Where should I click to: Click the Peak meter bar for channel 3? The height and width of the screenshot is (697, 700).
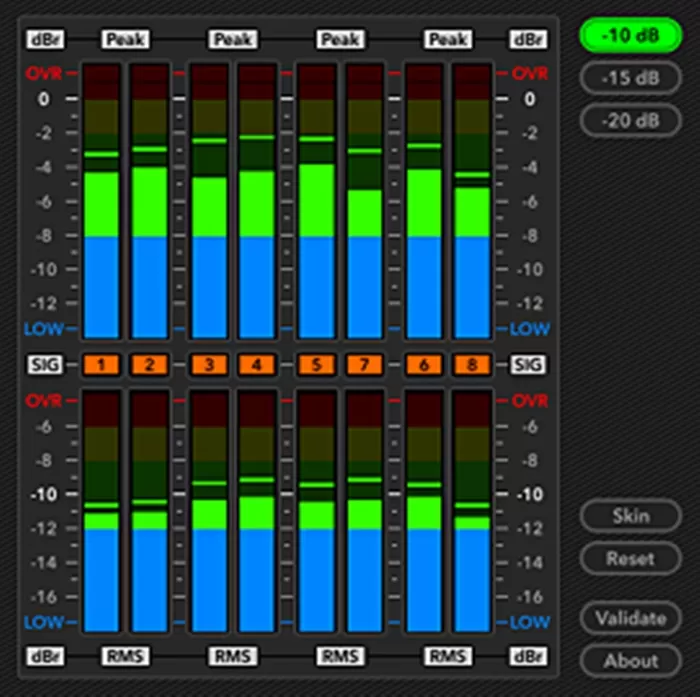(209, 201)
